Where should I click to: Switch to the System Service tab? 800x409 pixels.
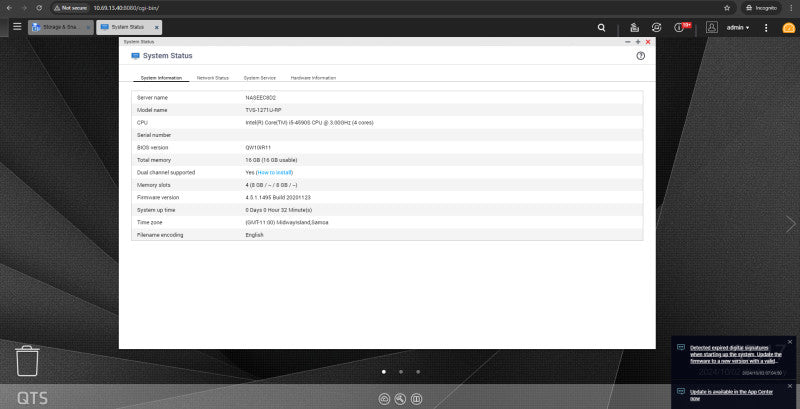pos(260,78)
